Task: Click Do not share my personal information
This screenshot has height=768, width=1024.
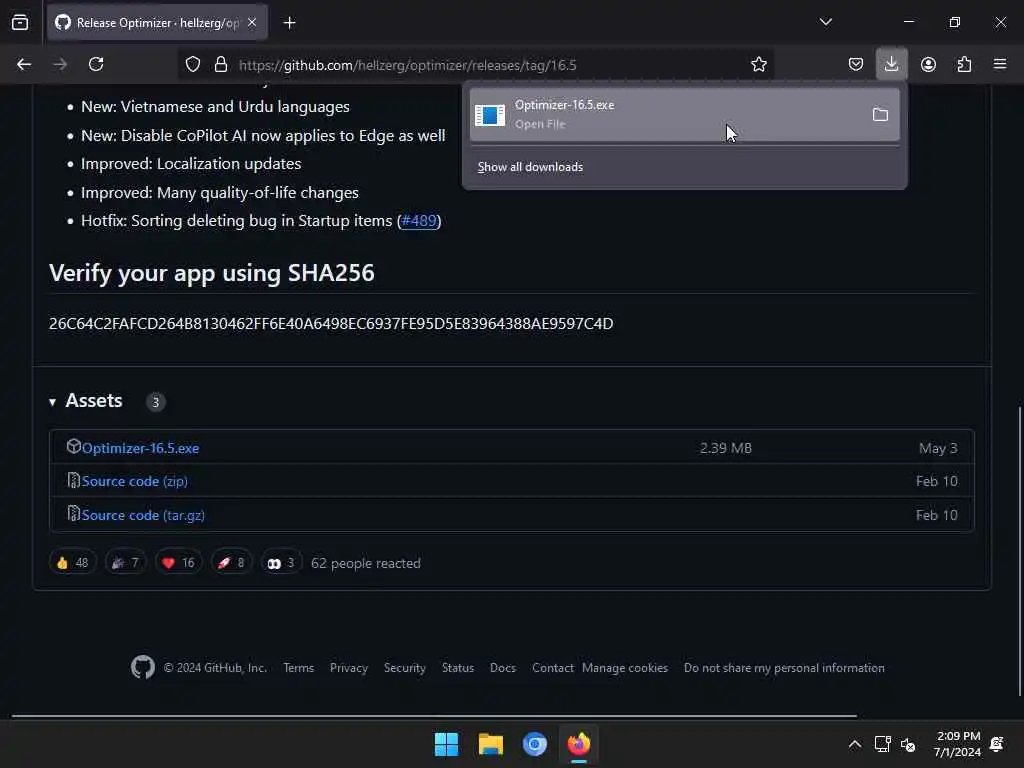Action: [x=784, y=668]
